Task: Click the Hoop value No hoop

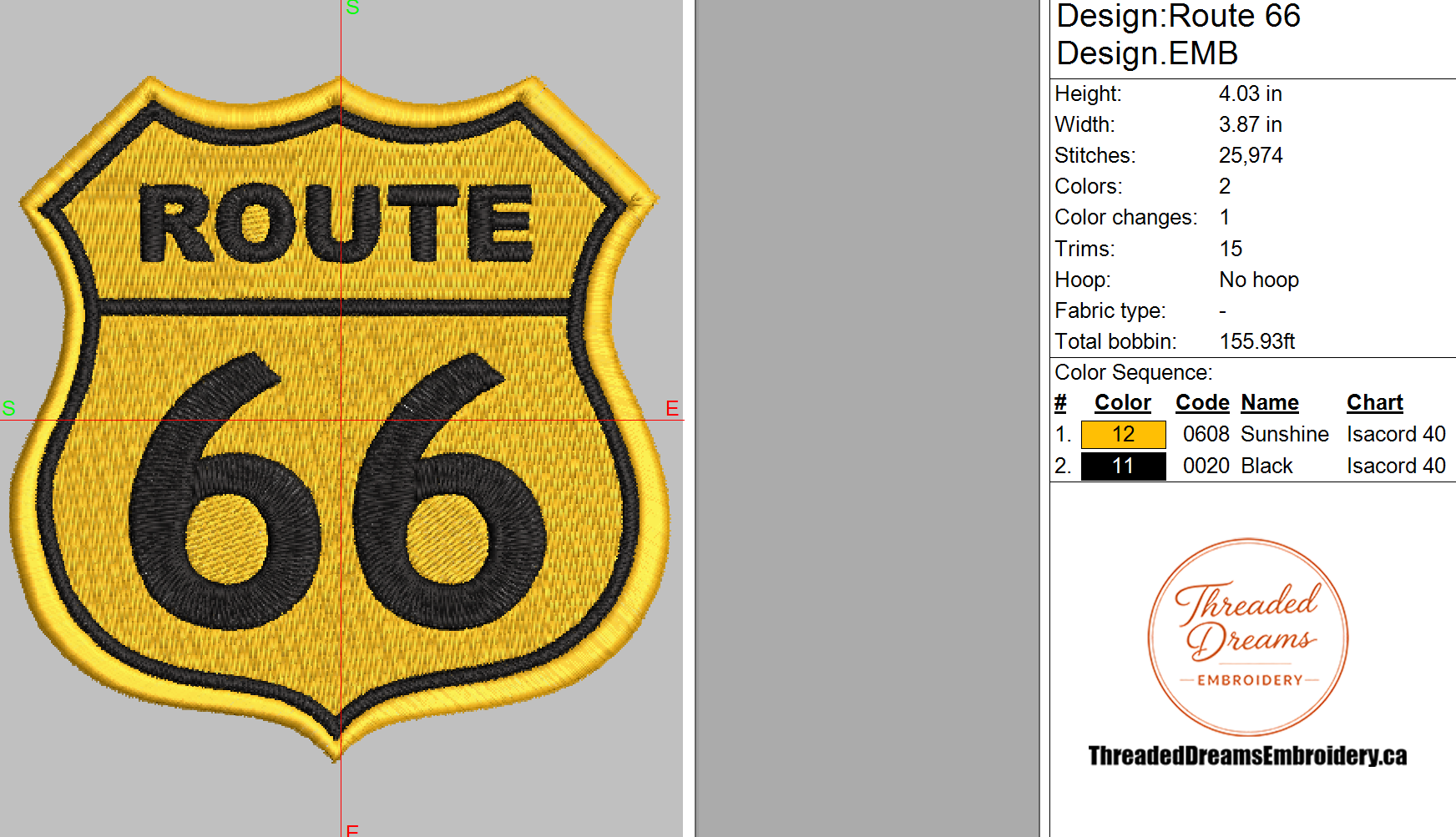Action: click(1259, 280)
